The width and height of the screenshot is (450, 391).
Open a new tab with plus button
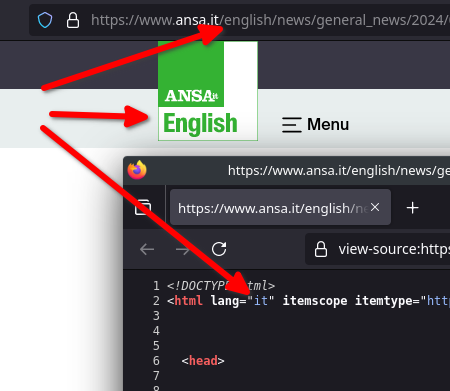point(413,208)
